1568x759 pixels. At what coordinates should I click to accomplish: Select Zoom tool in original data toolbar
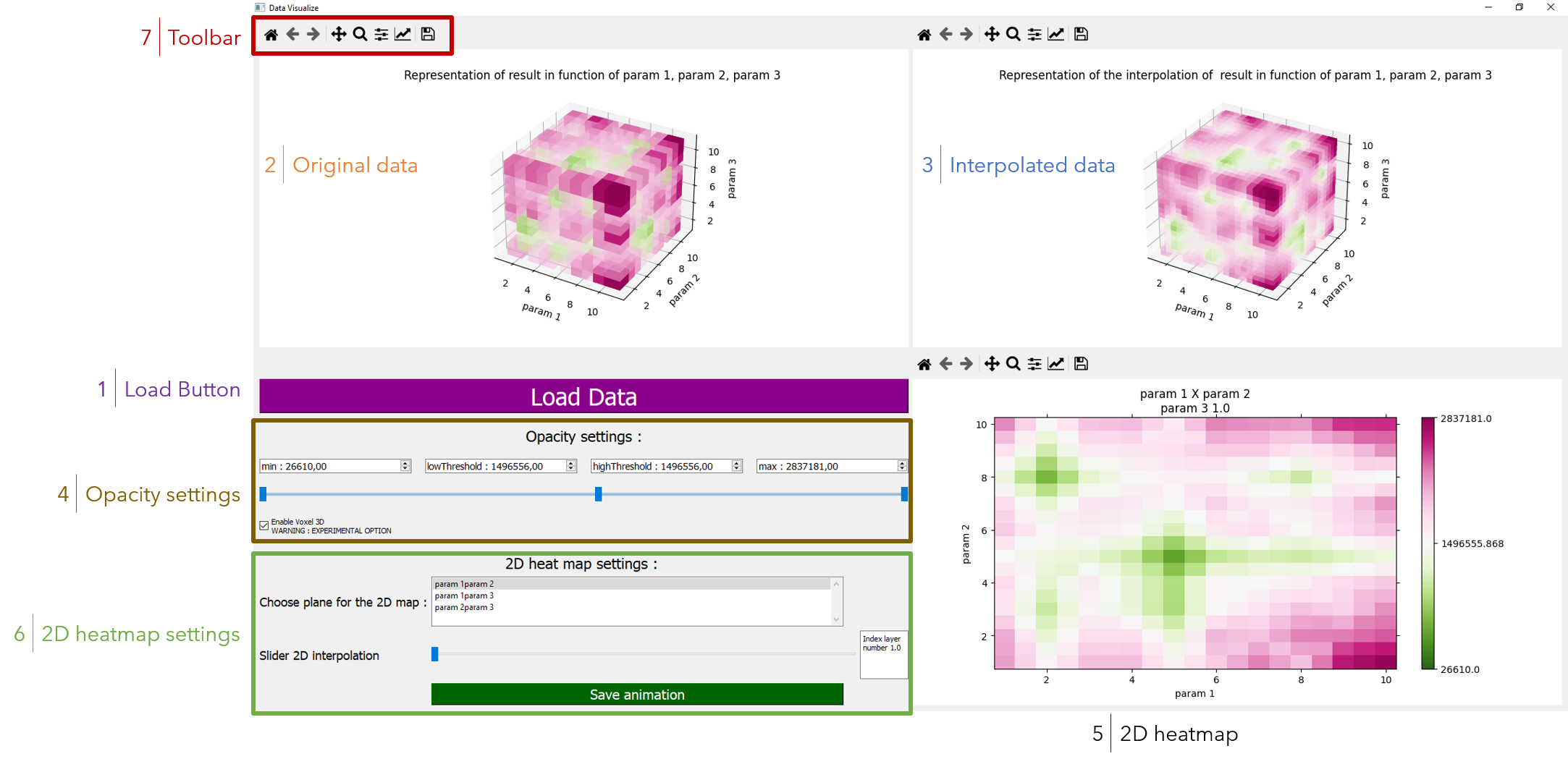(360, 34)
